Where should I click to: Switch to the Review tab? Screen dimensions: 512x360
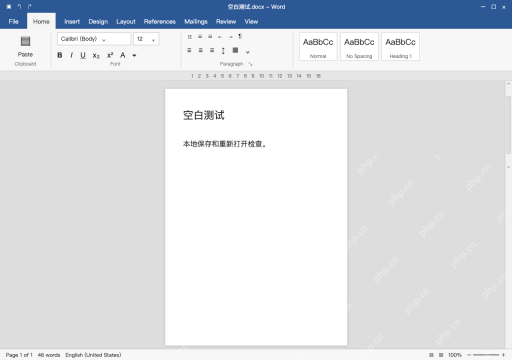click(226, 22)
